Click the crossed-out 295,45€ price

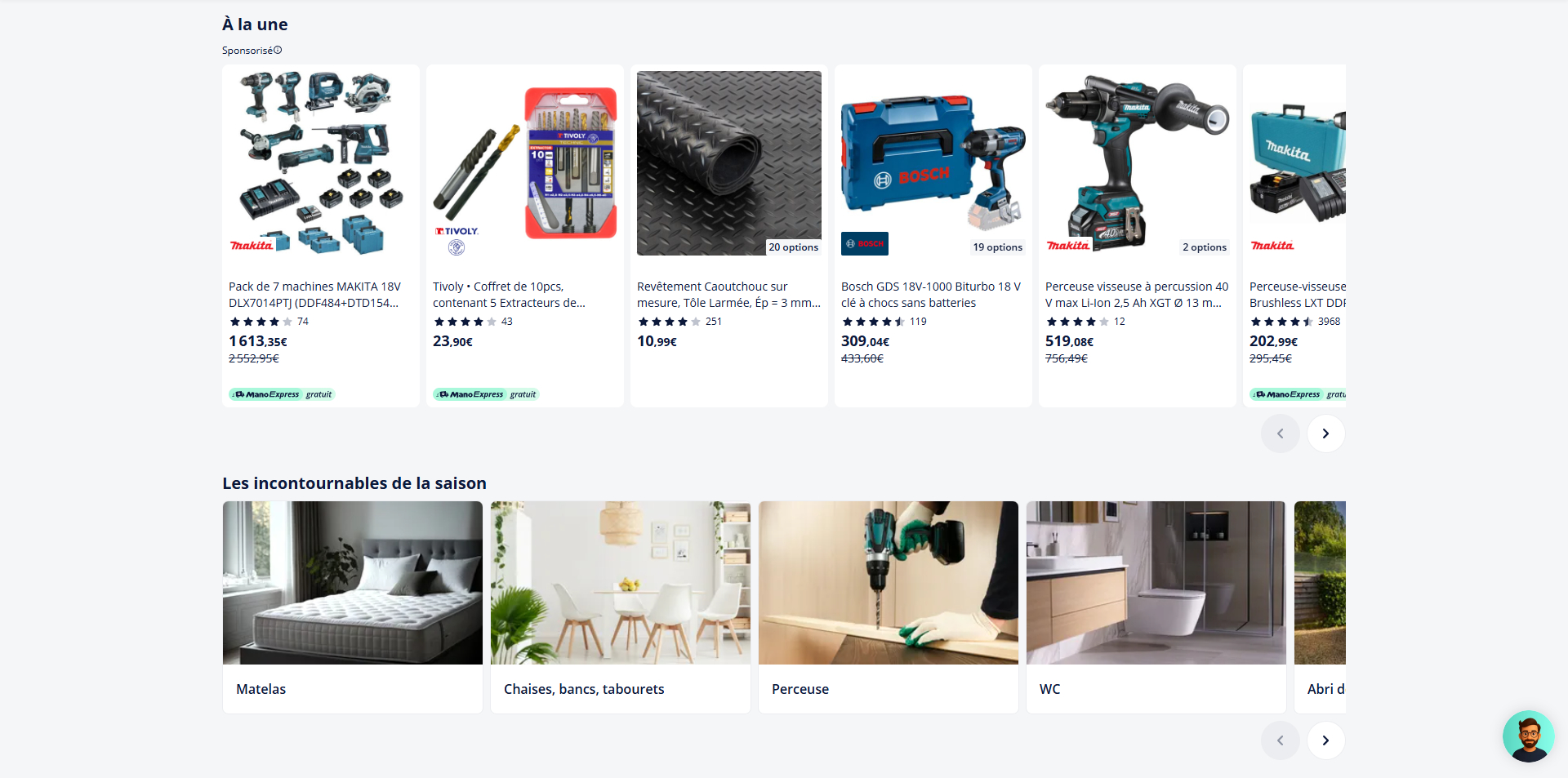1271,358
